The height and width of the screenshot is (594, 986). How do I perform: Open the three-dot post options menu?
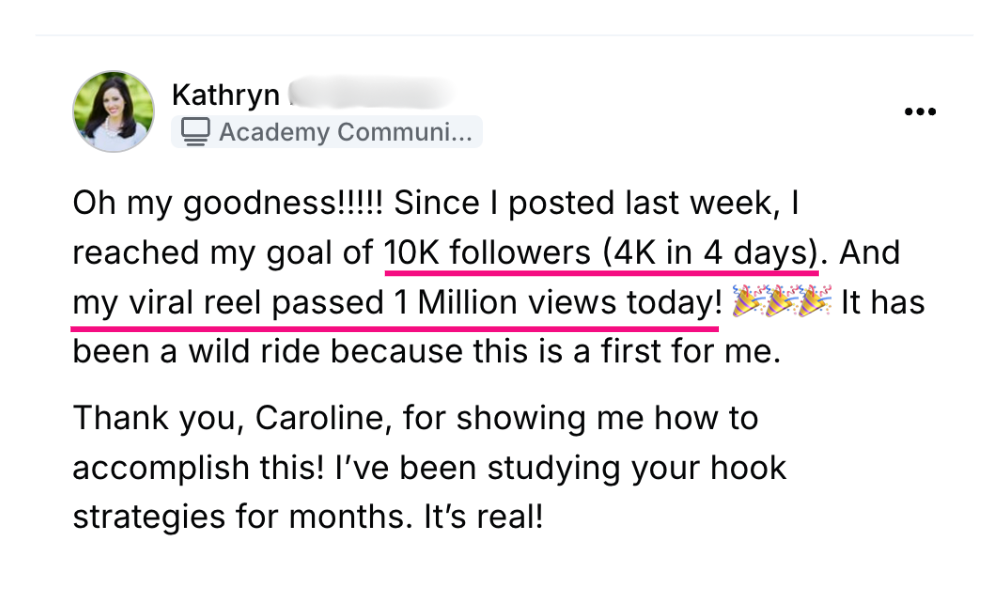click(x=919, y=112)
